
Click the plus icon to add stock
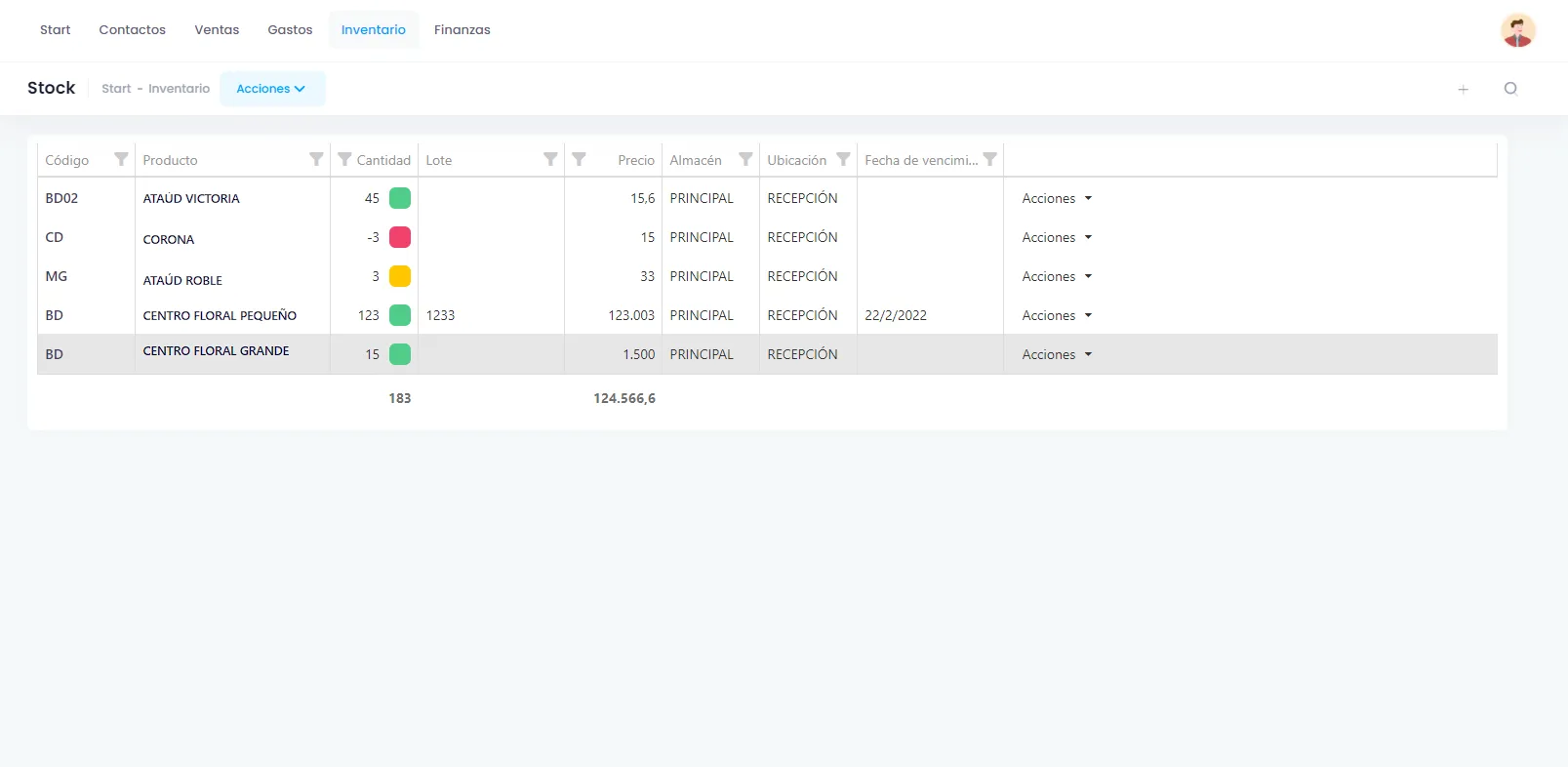tap(1463, 89)
